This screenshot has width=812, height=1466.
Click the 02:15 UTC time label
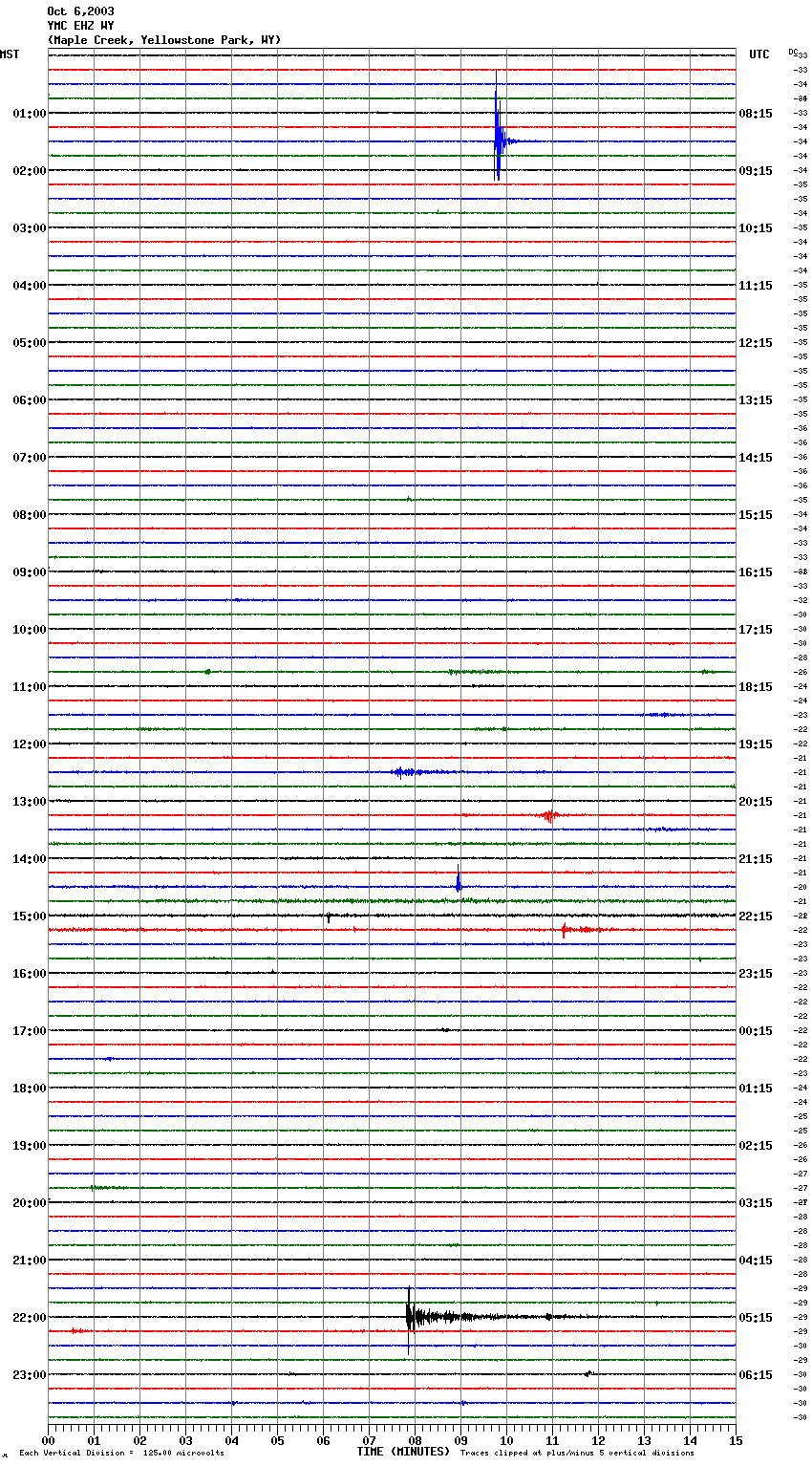756,1146
